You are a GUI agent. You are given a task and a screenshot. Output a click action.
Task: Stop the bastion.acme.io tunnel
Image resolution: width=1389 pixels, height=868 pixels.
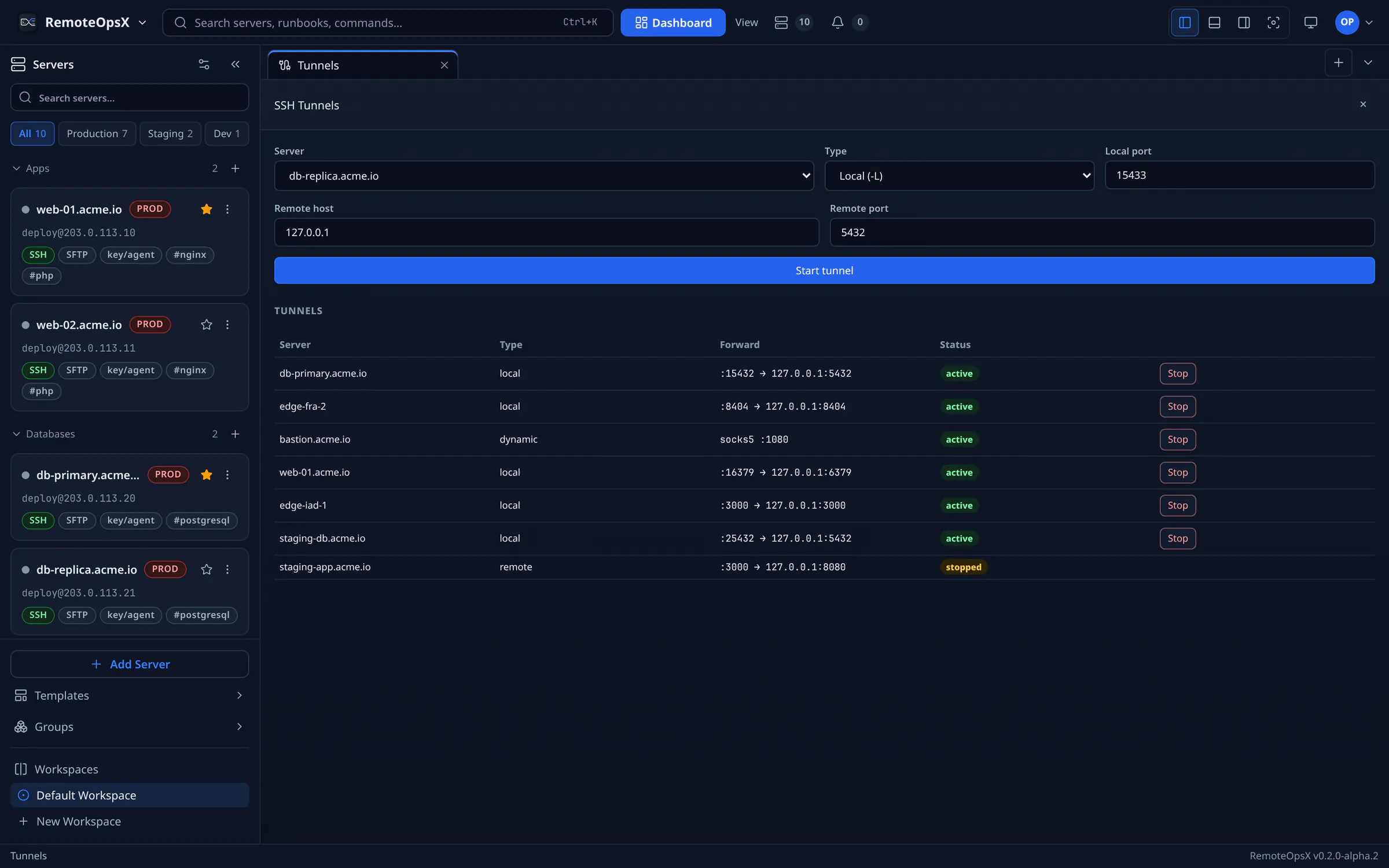[1178, 440]
